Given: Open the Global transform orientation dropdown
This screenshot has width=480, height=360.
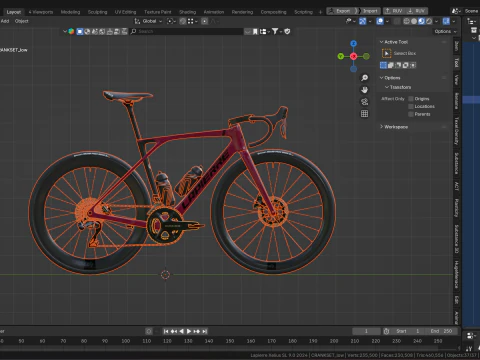Looking at the screenshot, I should coord(148,21).
